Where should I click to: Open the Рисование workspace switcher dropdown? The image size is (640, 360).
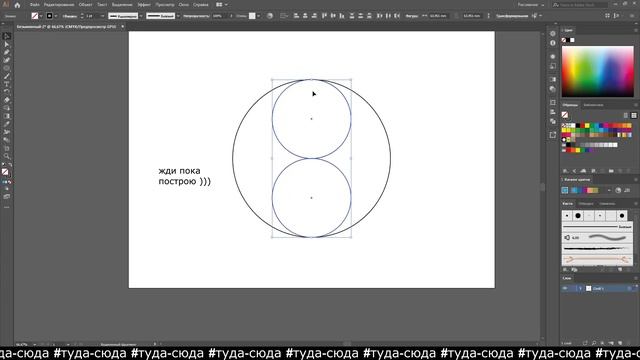click(531, 5)
